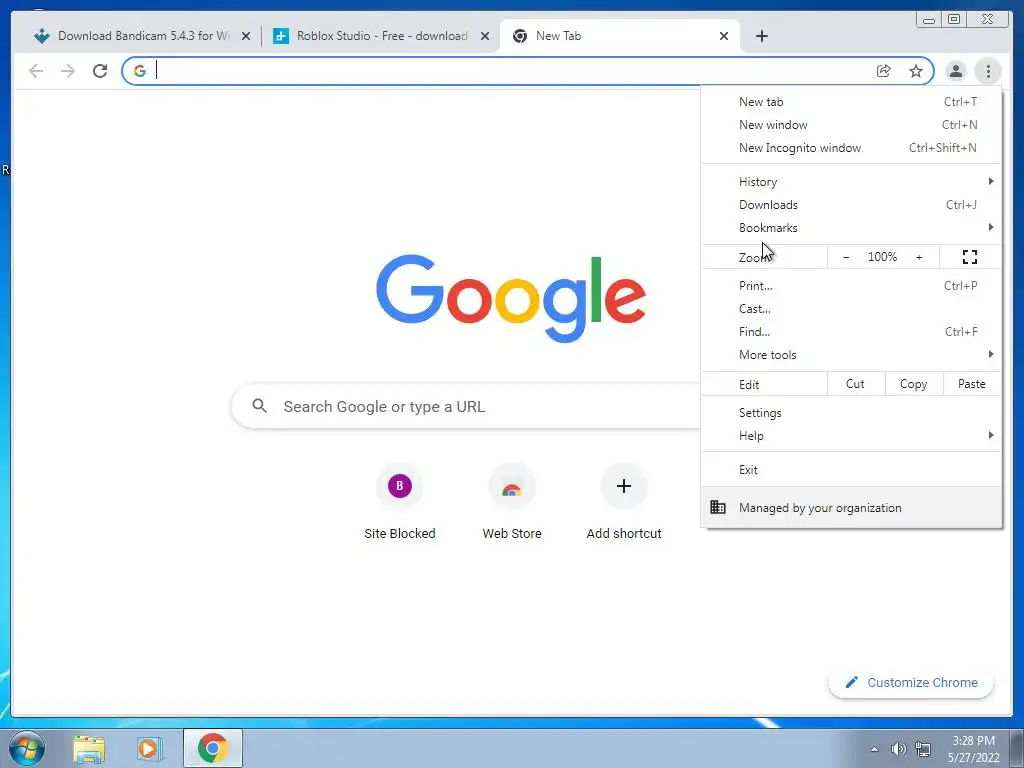Open Downloads from the menu
This screenshot has width=1024, height=768.
(852, 204)
